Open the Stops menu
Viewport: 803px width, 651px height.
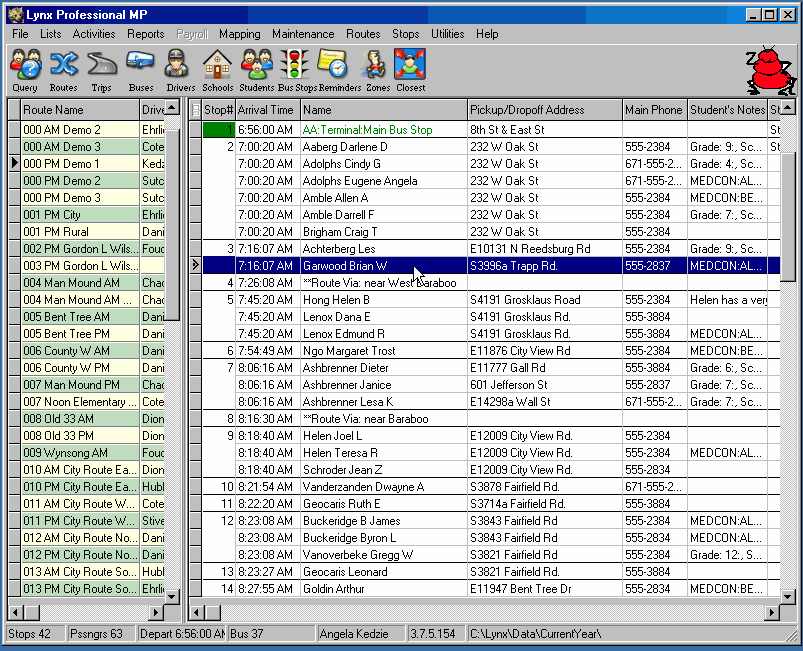click(x=406, y=34)
